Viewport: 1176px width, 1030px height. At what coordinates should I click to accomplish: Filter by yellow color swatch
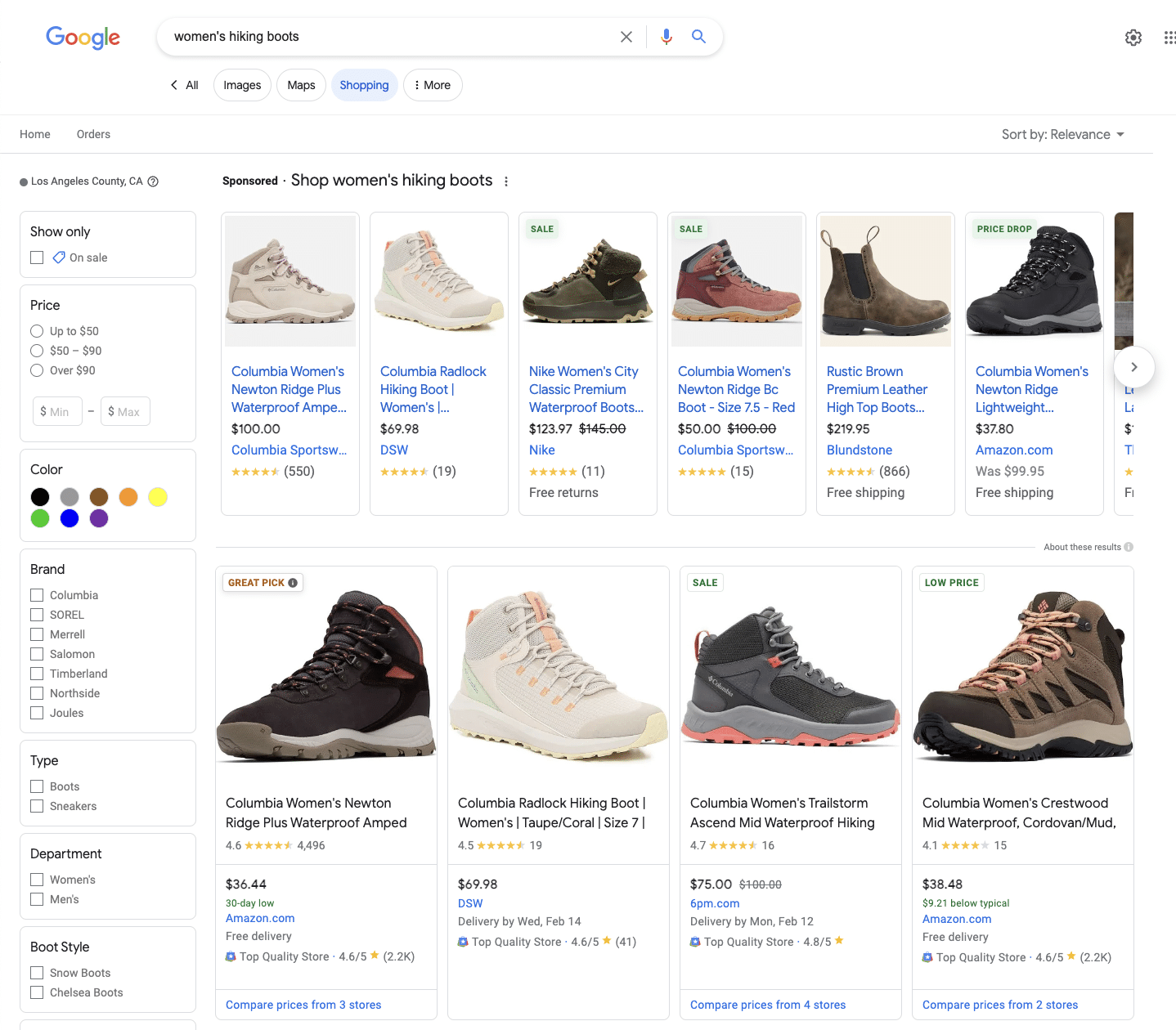click(158, 497)
